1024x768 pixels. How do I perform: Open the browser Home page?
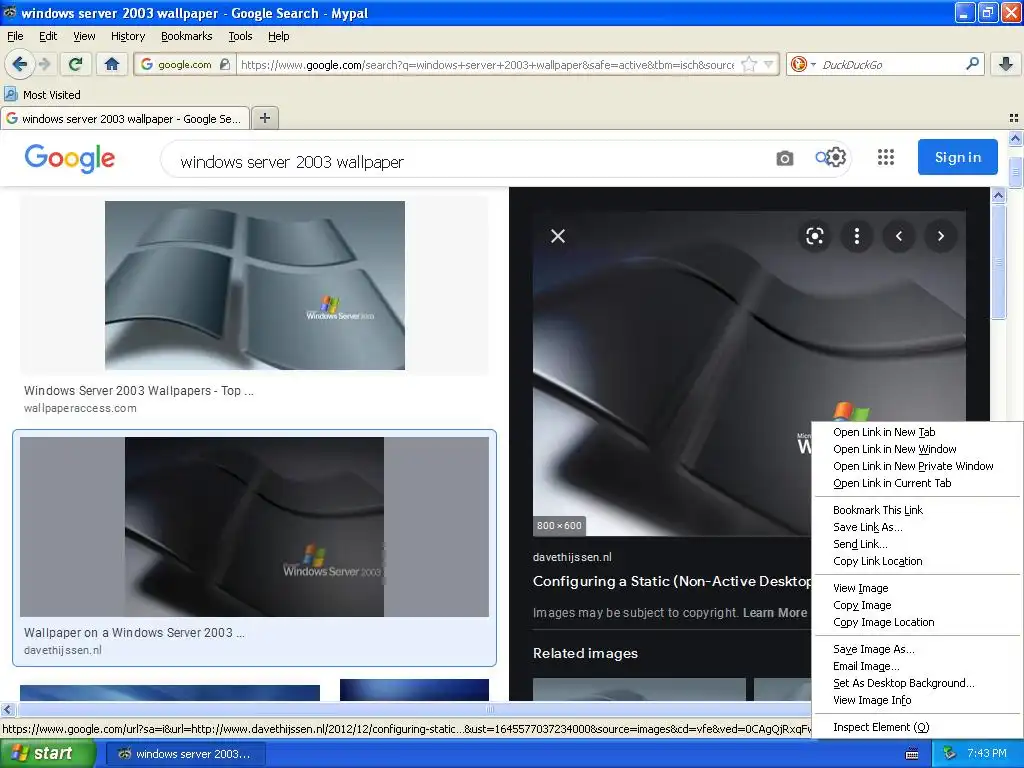tap(112, 64)
